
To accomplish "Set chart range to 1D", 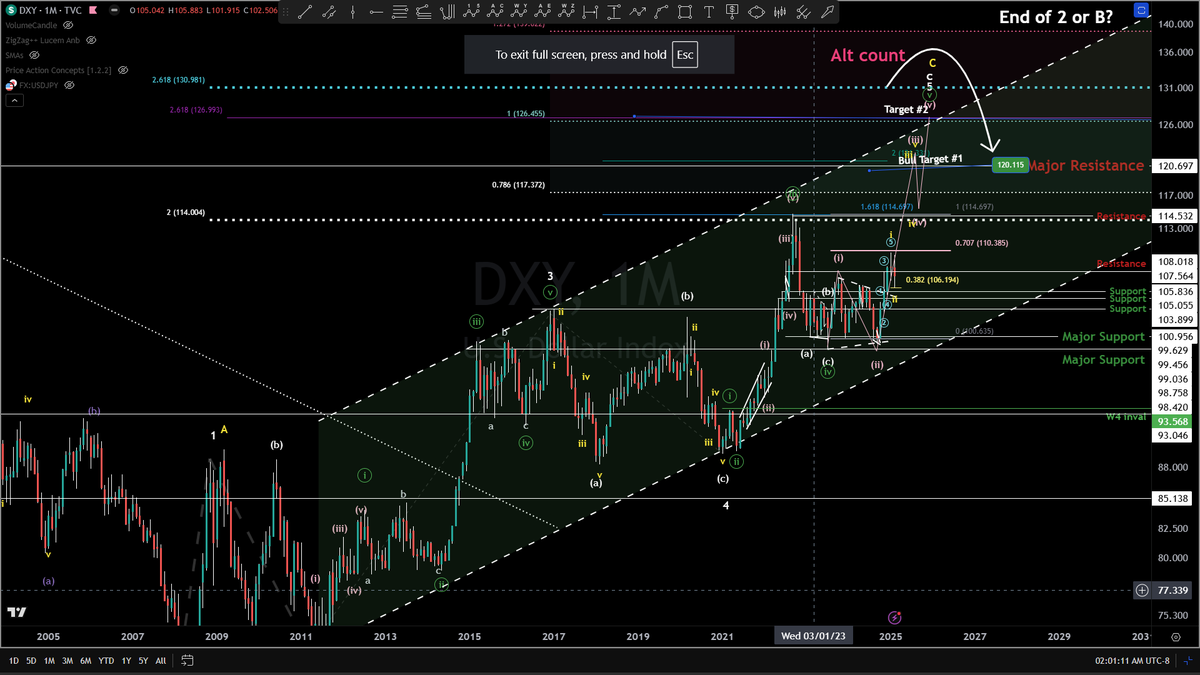I will pyautogui.click(x=14, y=661).
